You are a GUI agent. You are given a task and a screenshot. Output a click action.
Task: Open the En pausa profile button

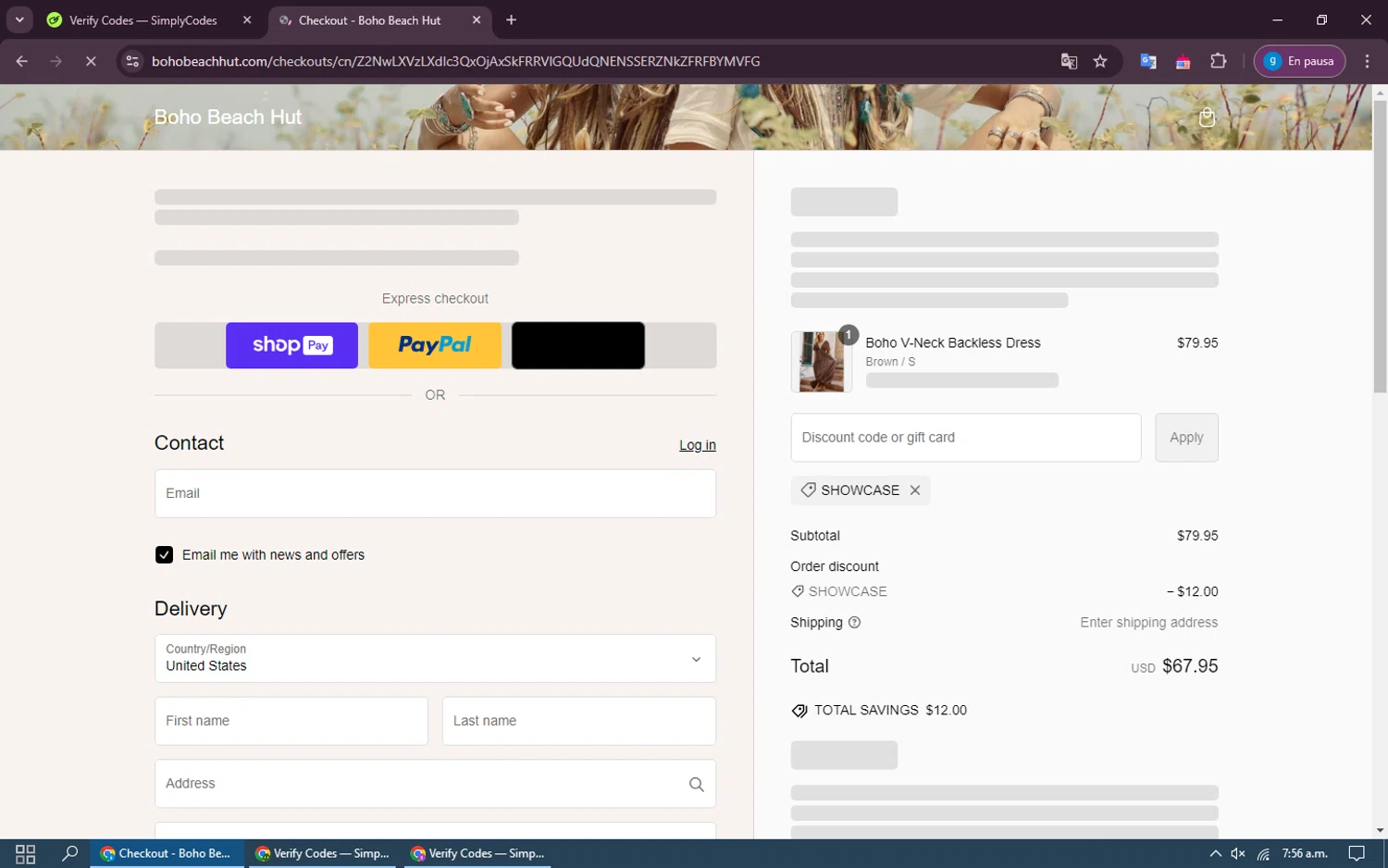coord(1299,61)
